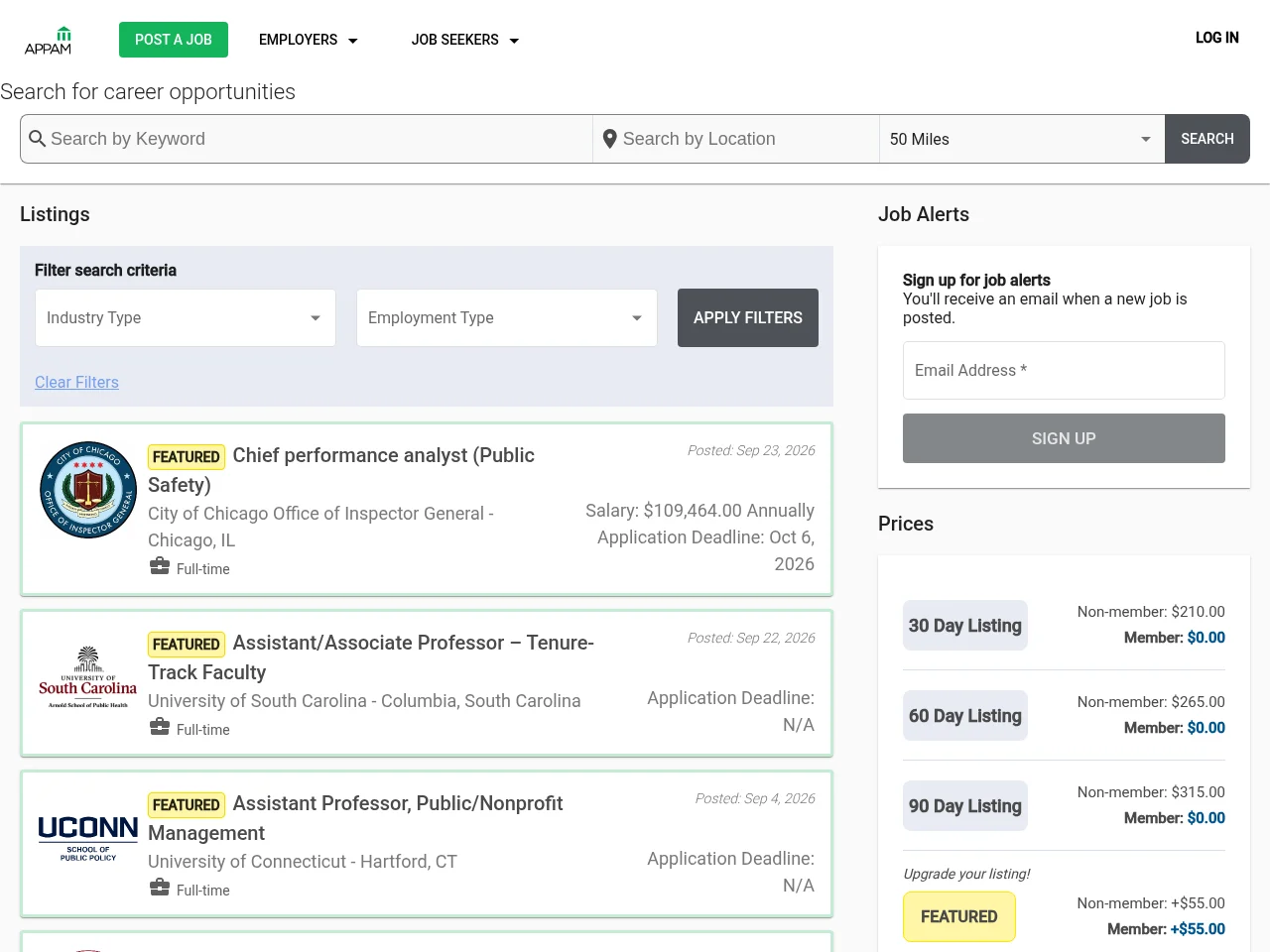Click 'Non-member: $210.00' price text
The image size is (1270, 952).
click(x=1151, y=612)
